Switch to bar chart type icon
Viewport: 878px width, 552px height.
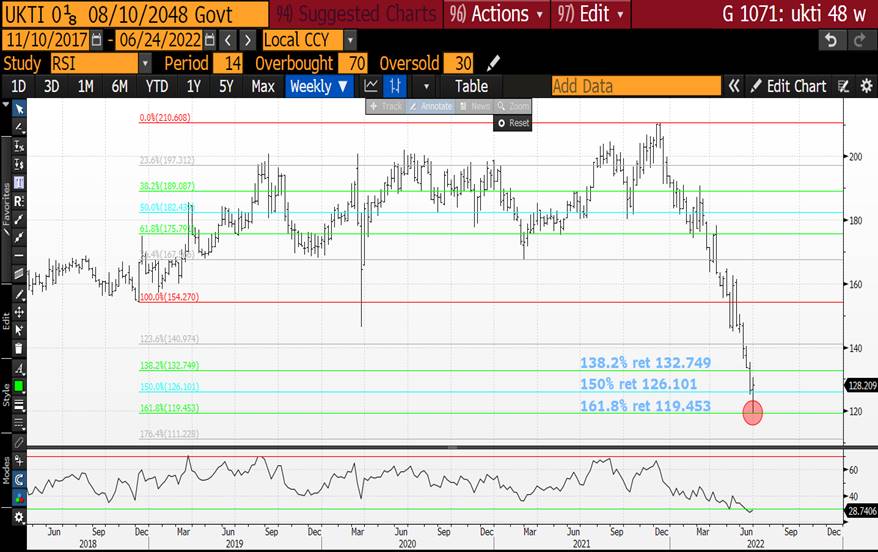point(395,86)
